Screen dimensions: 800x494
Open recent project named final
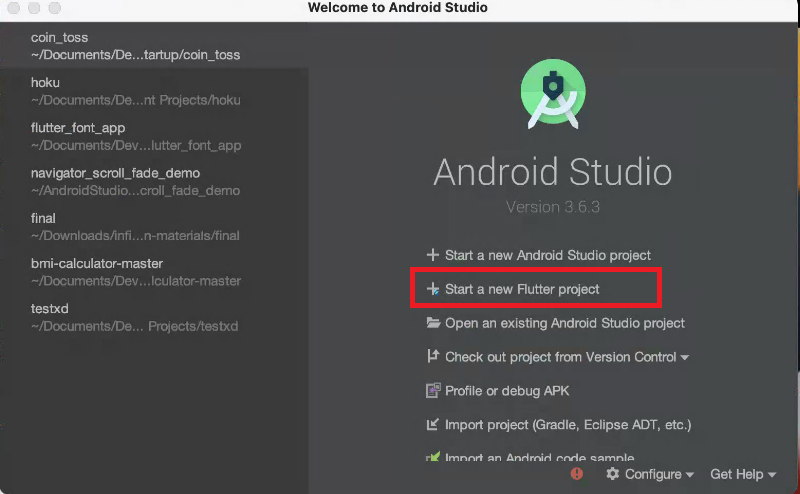click(154, 227)
